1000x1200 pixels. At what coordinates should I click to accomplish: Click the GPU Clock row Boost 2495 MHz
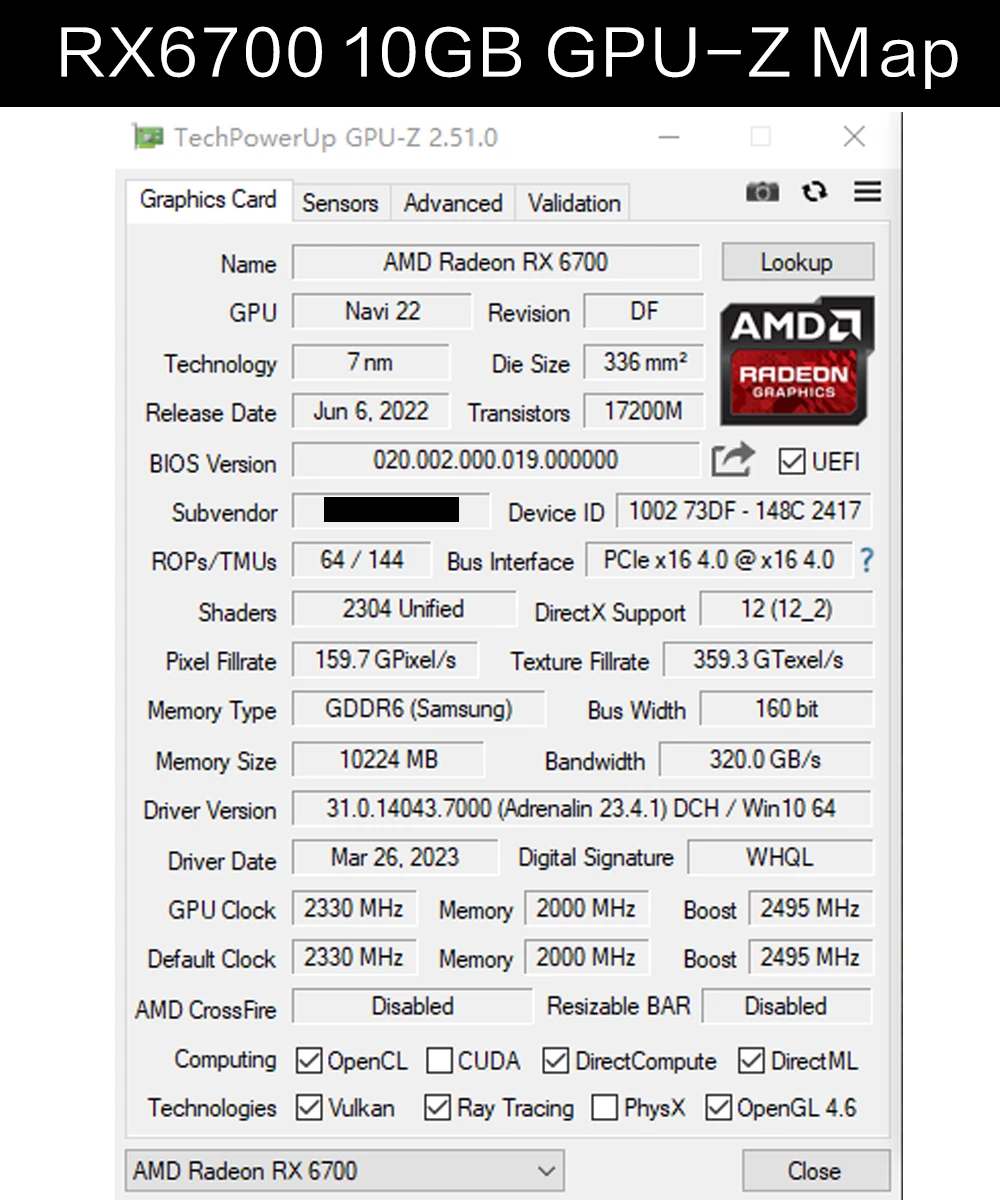point(810,908)
